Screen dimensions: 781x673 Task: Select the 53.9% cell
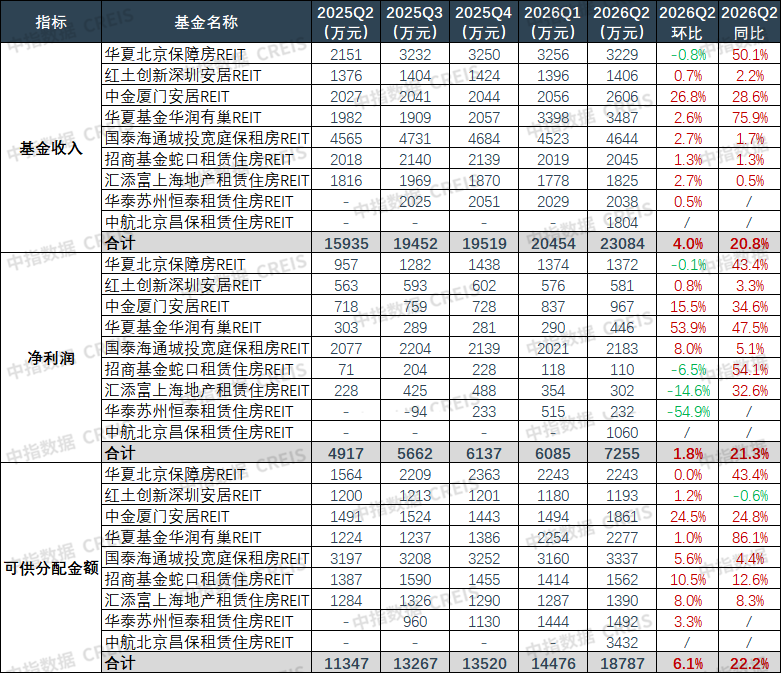(687, 327)
